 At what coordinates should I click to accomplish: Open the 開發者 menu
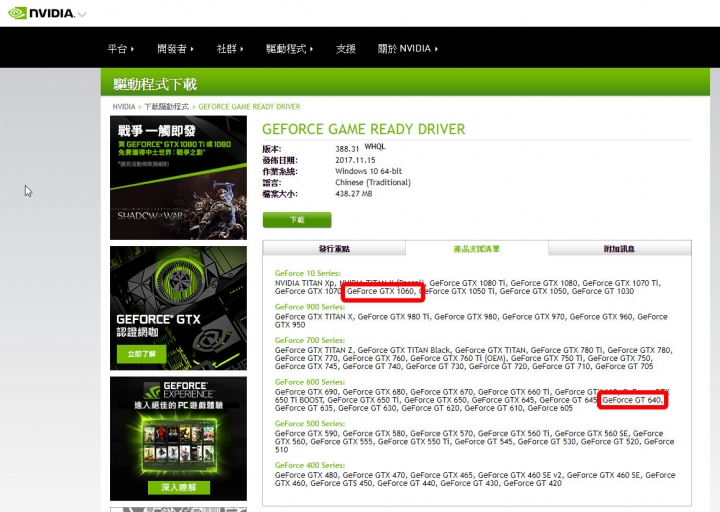point(175,49)
